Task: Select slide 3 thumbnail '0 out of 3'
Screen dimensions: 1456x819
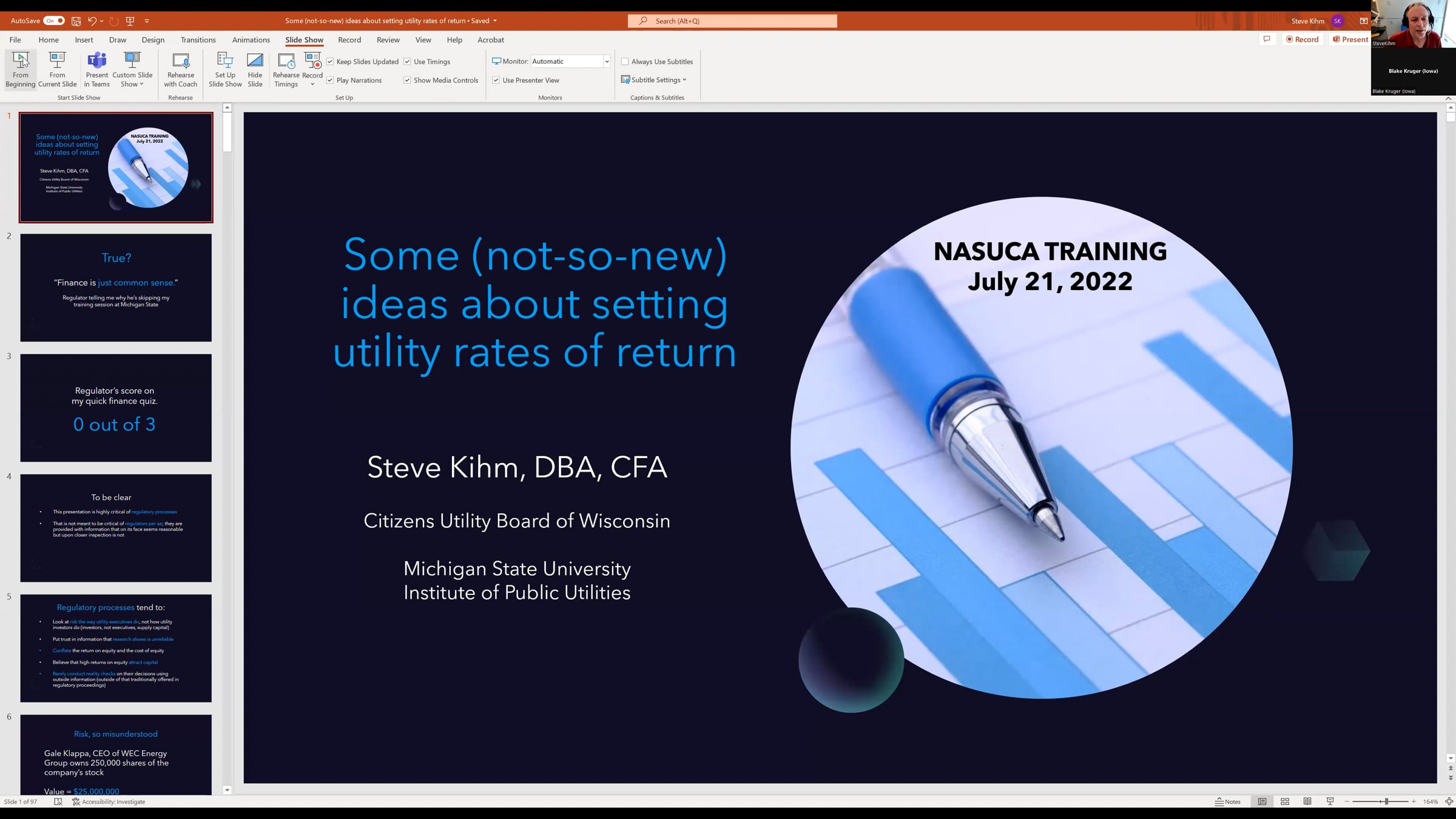Action: (116, 408)
